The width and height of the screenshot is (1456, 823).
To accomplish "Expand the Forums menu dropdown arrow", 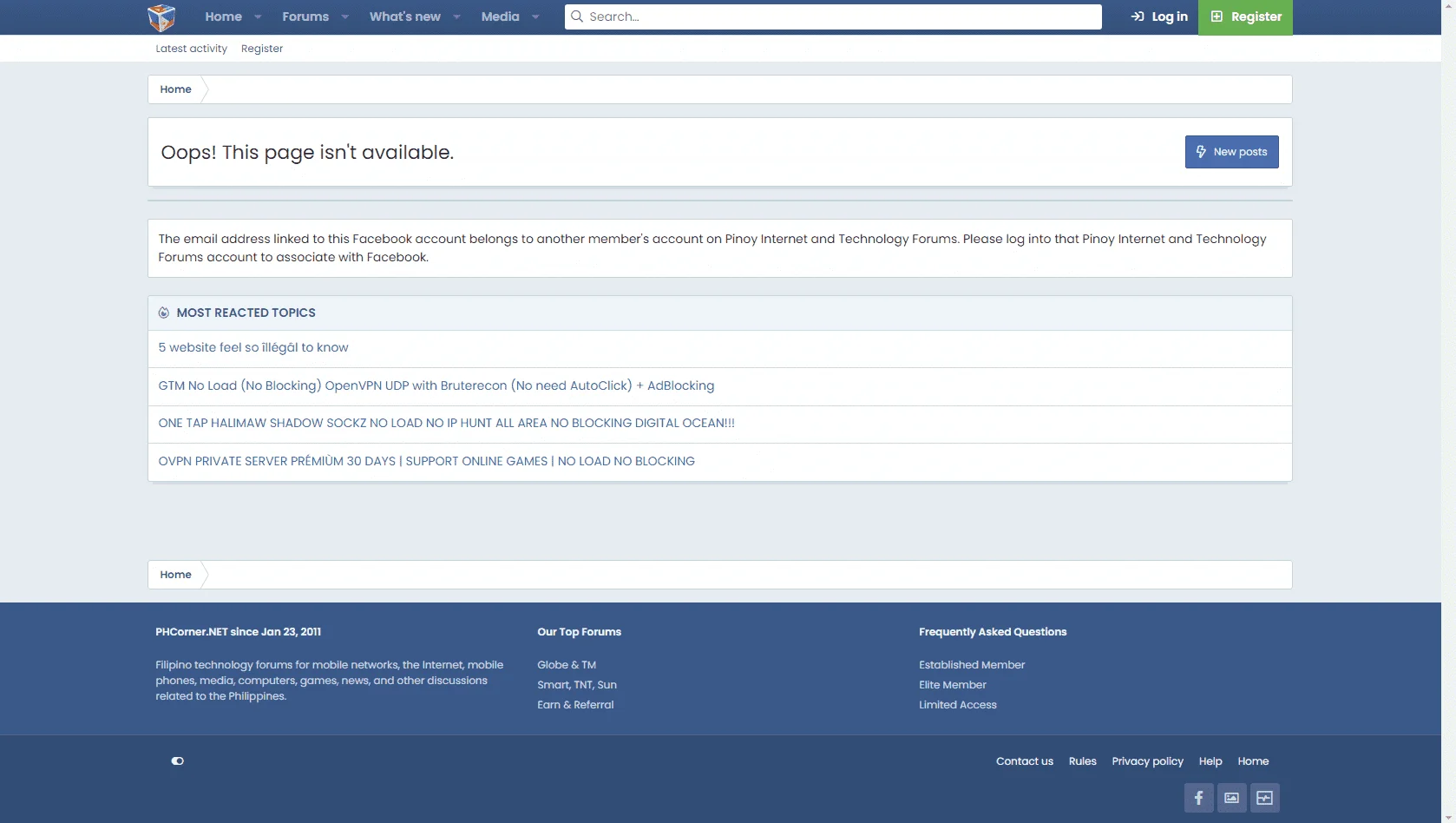I will pyautogui.click(x=344, y=16).
